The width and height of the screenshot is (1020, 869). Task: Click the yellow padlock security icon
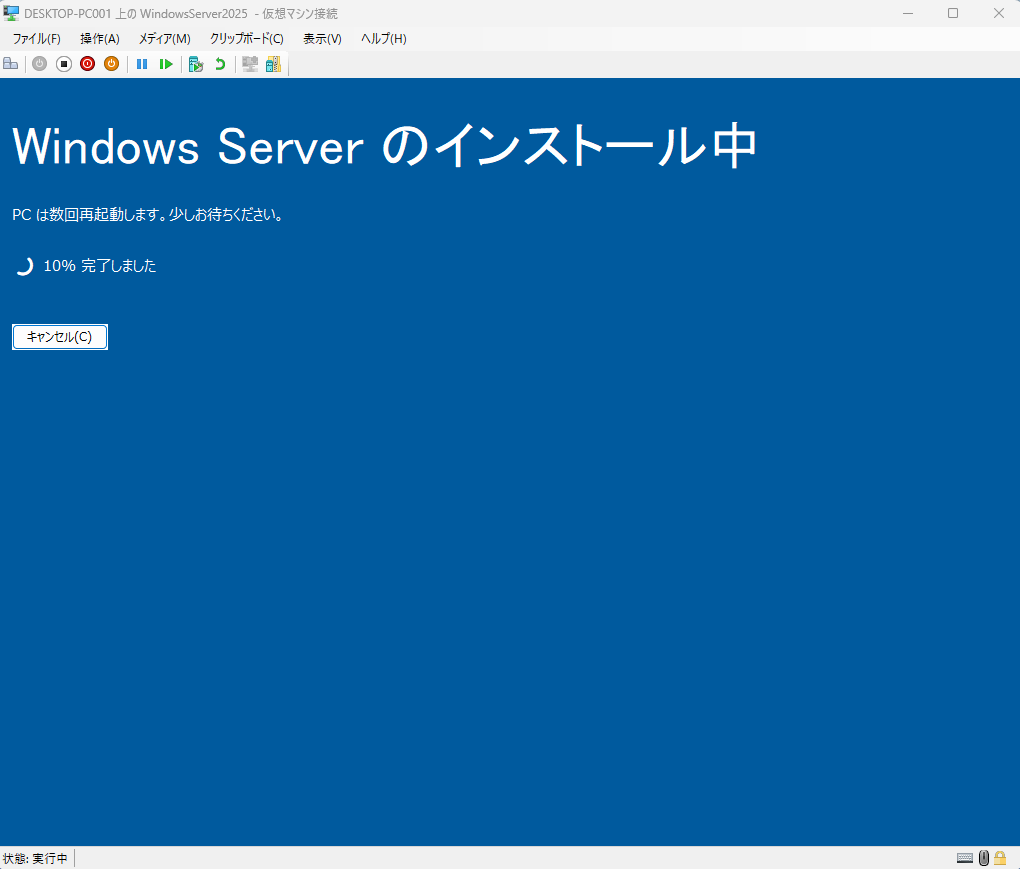point(1000,858)
